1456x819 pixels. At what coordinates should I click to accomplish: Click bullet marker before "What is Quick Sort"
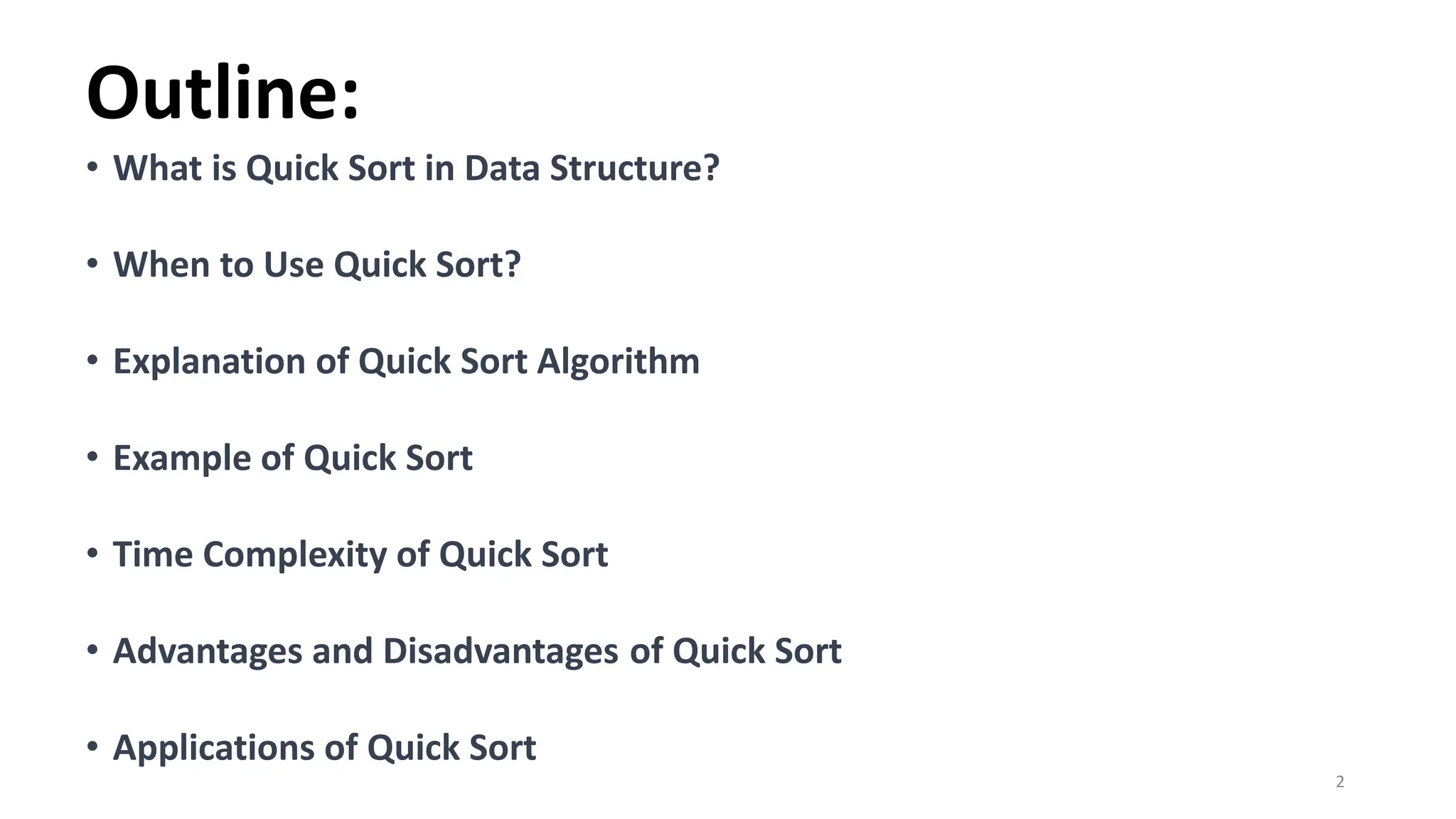pos(92,168)
